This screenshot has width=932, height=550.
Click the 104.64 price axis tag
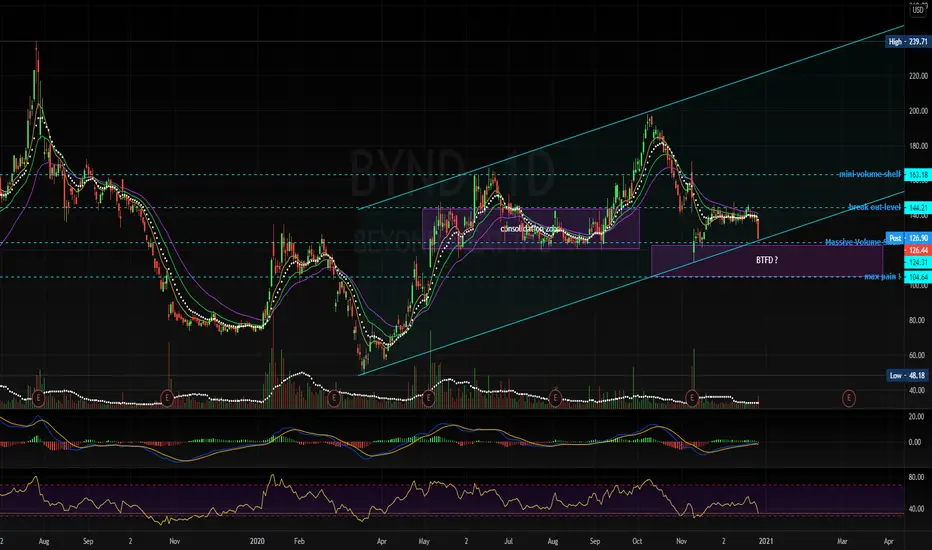(x=917, y=277)
